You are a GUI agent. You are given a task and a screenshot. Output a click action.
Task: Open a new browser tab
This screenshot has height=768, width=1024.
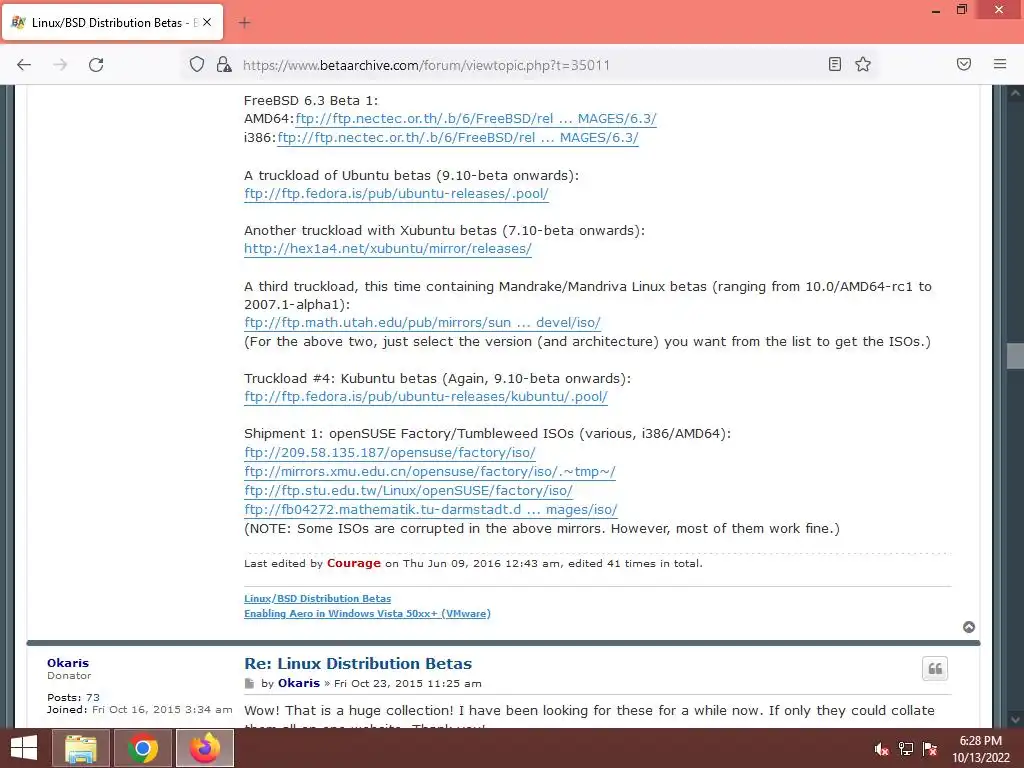244,23
